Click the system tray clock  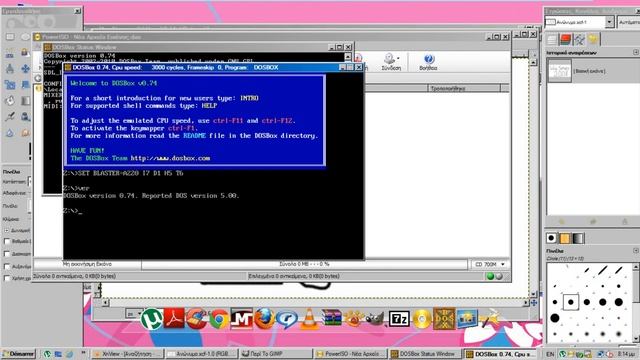point(626,354)
